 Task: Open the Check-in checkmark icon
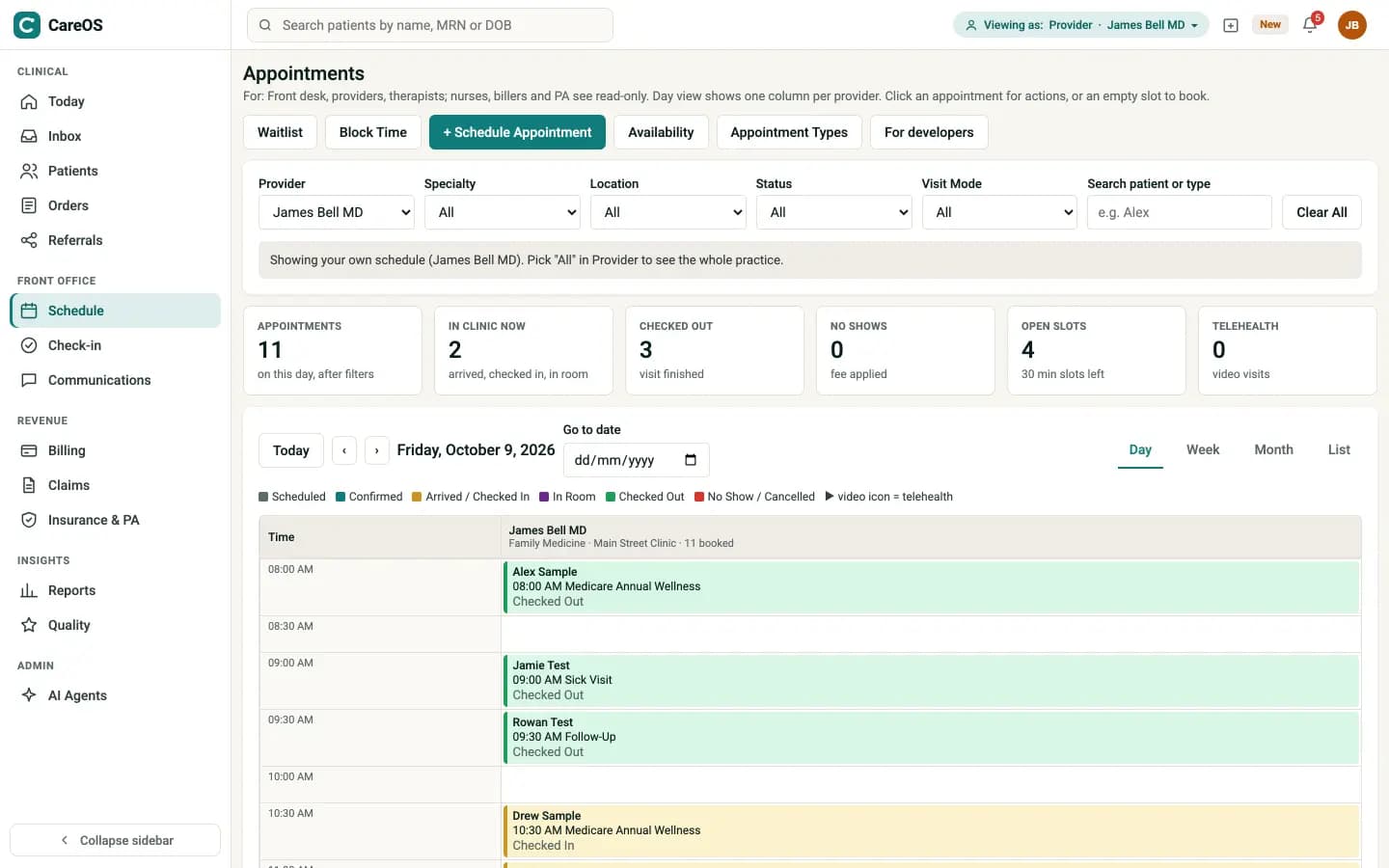29,345
